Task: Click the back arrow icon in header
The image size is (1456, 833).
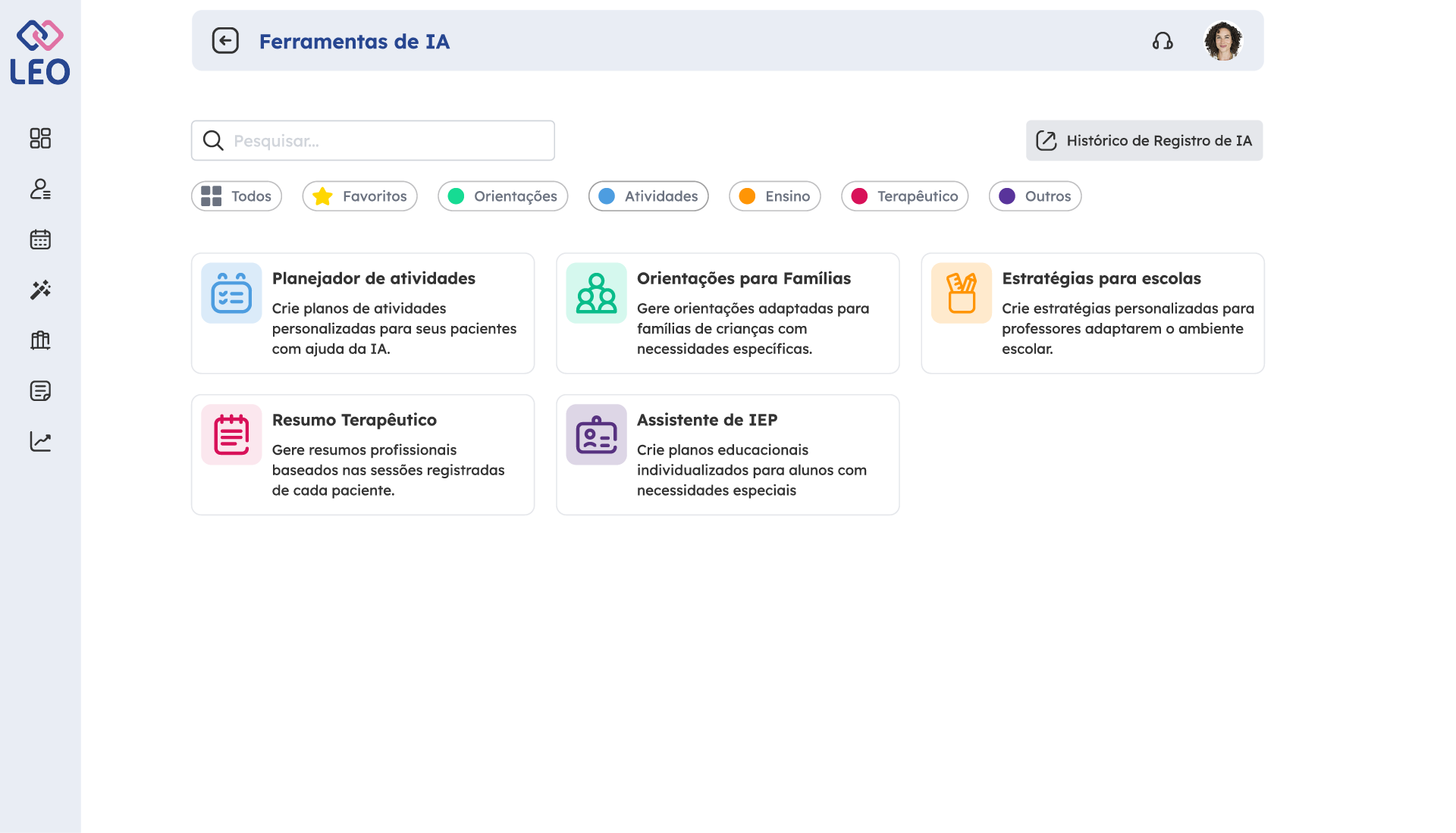Action: coord(225,41)
